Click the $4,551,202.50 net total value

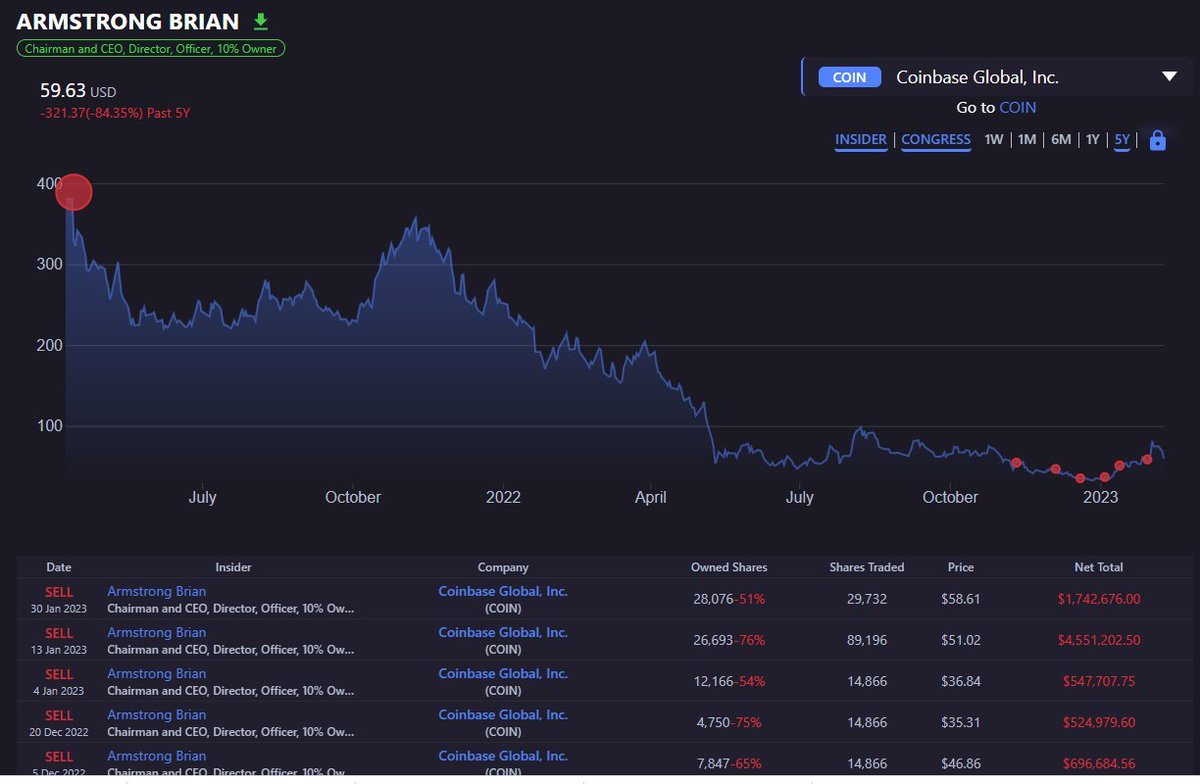(1099, 640)
